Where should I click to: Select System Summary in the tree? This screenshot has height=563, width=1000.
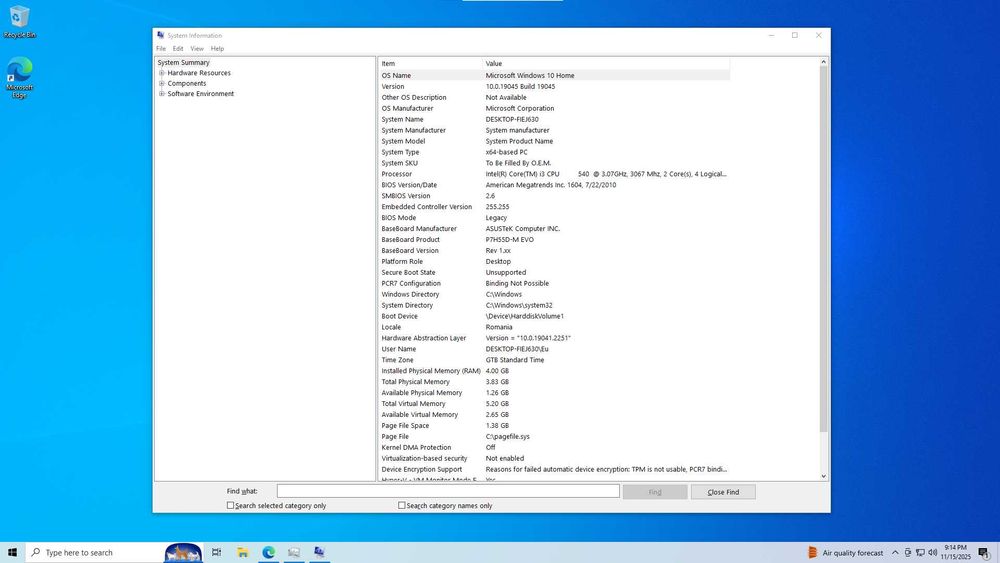184,62
